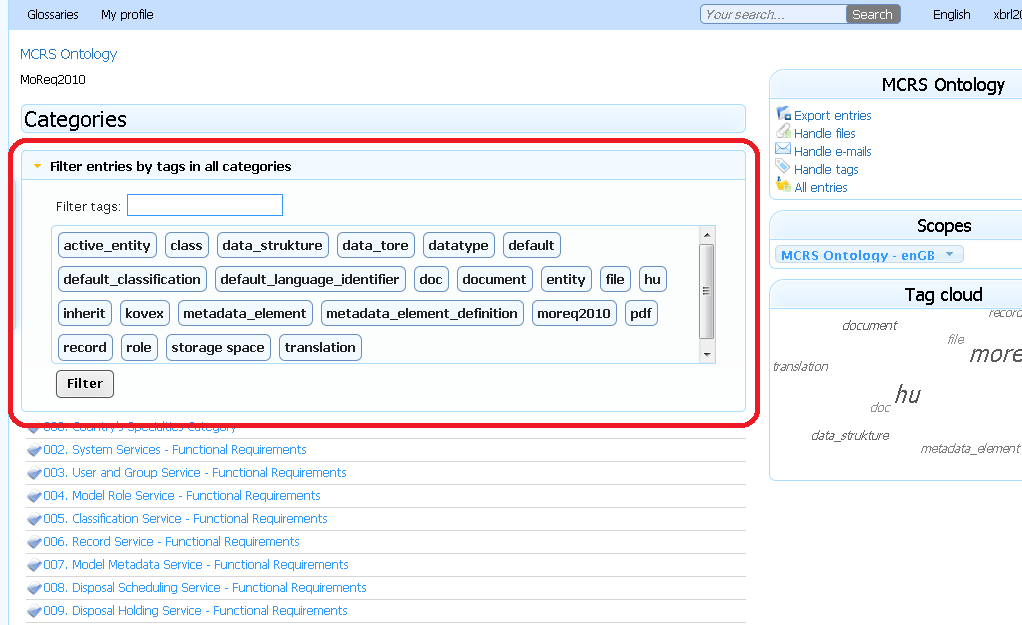The width and height of the screenshot is (1022, 625).
Task: Click icon beside 005. Classification Service
Action: pyautogui.click(x=35, y=519)
